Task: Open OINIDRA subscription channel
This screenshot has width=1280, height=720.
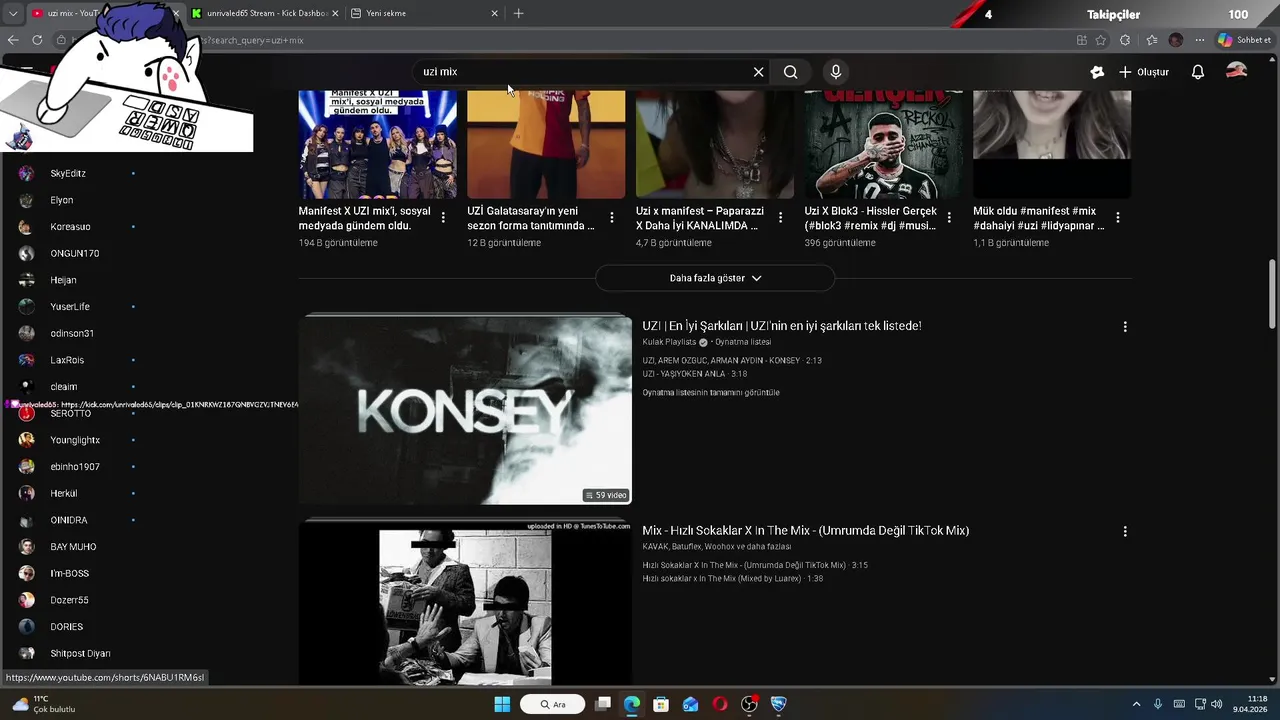Action: point(70,520)
